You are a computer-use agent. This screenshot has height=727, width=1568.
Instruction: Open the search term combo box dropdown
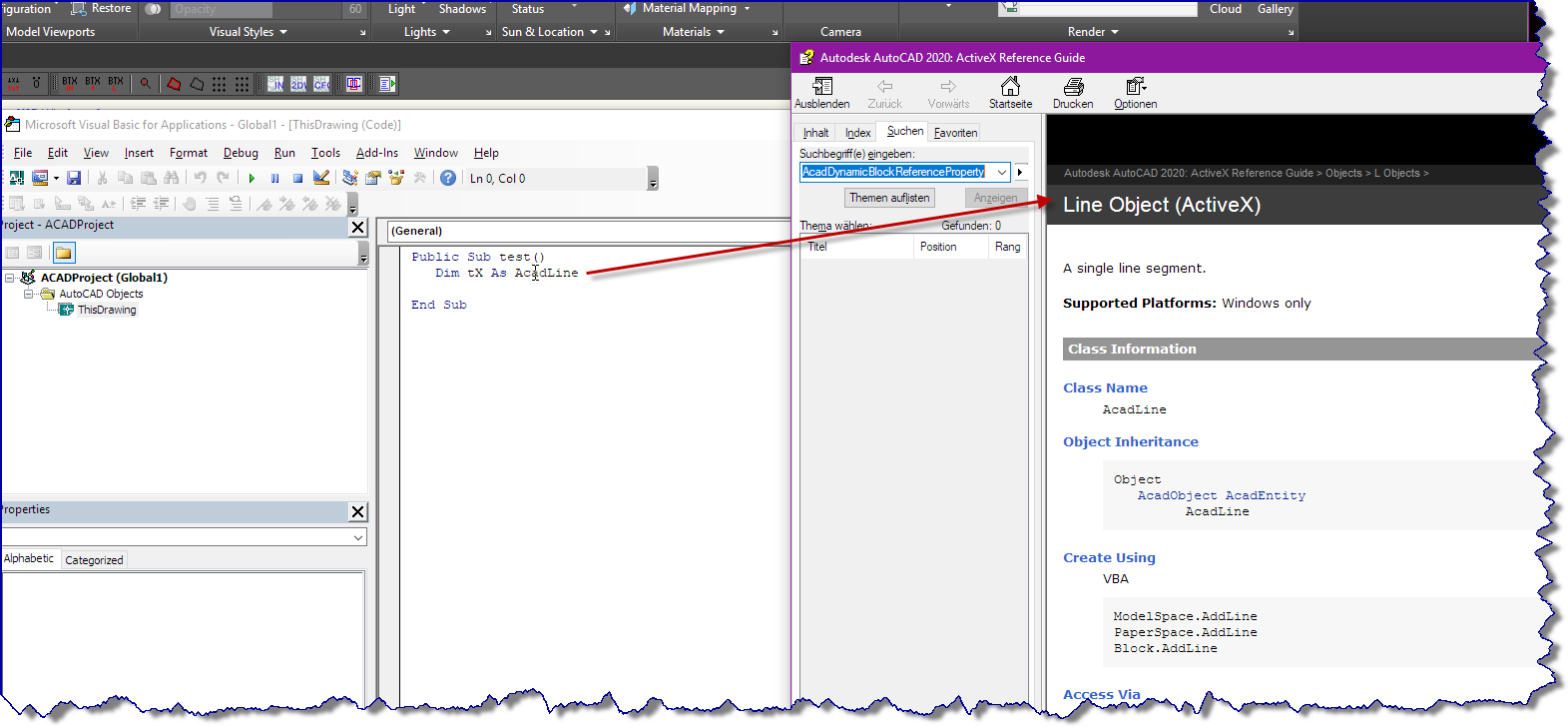[1001, 172]
